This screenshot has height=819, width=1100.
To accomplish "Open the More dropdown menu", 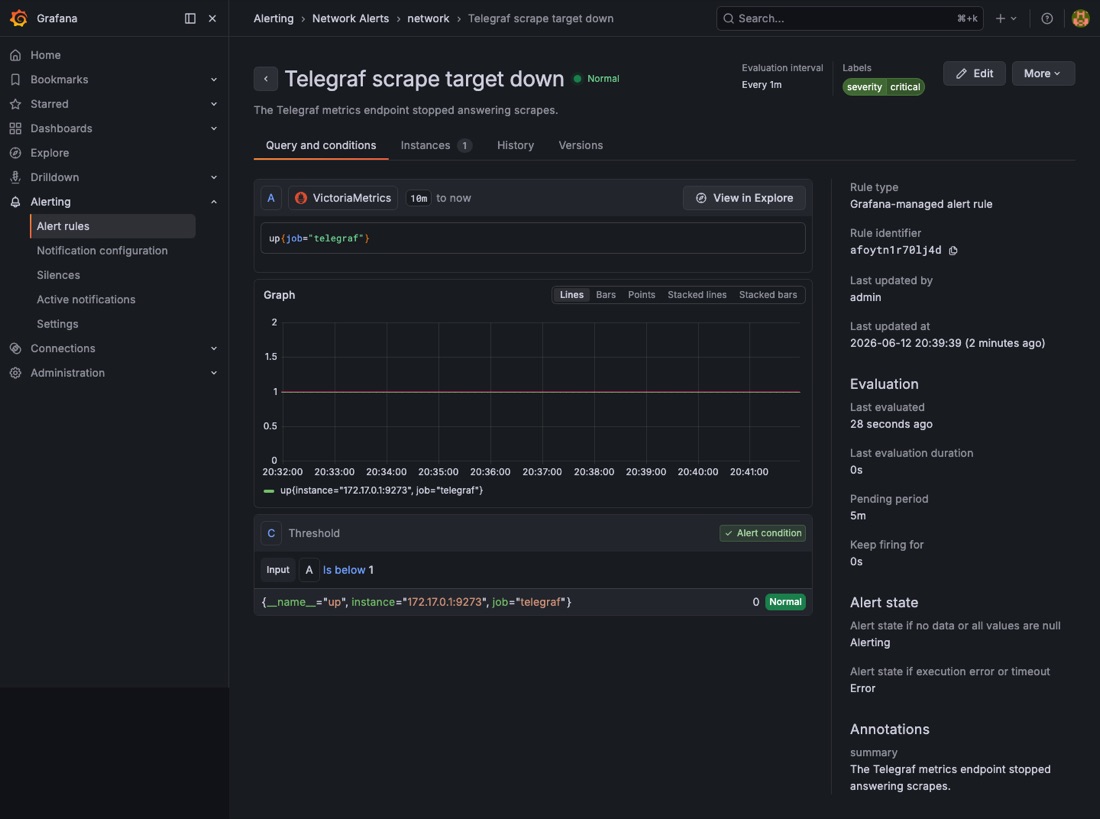I will 1042,73.
